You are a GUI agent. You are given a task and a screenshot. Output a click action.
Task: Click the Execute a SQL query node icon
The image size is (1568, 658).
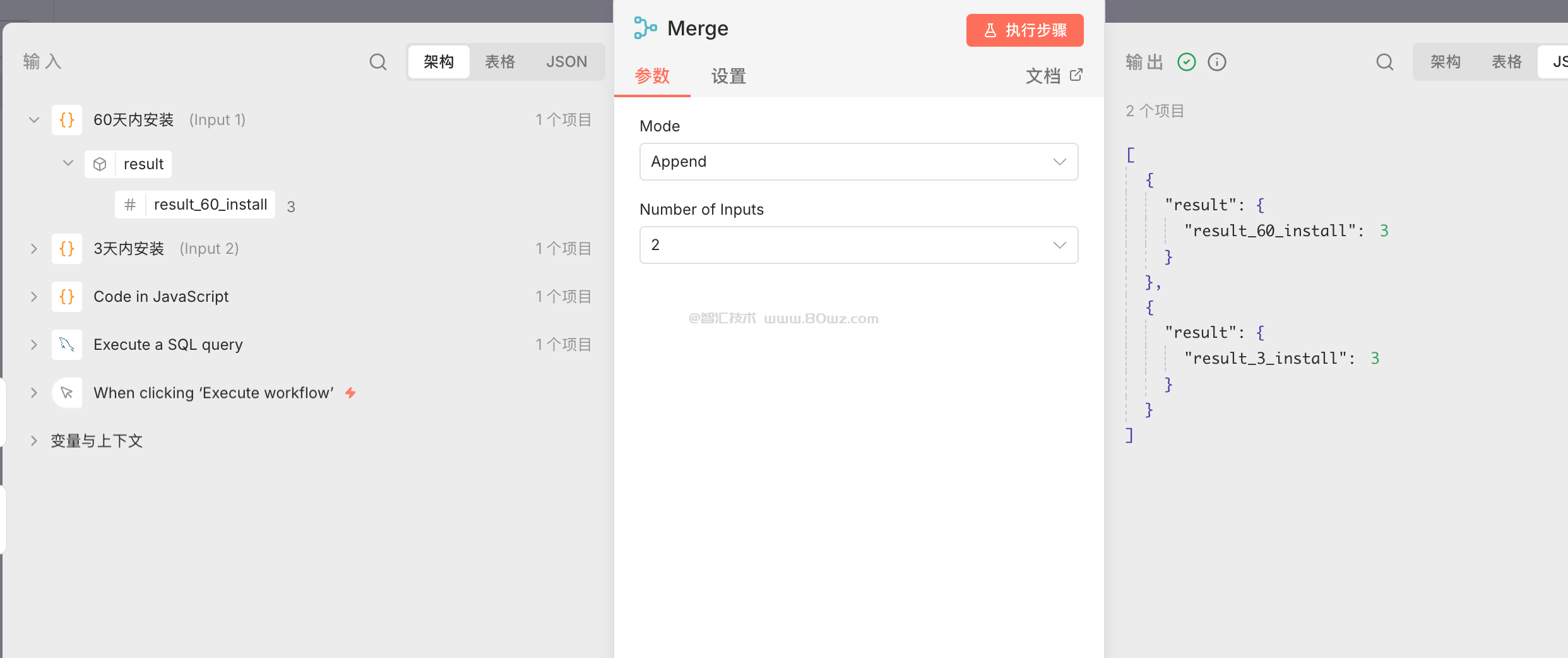(67, 345)
